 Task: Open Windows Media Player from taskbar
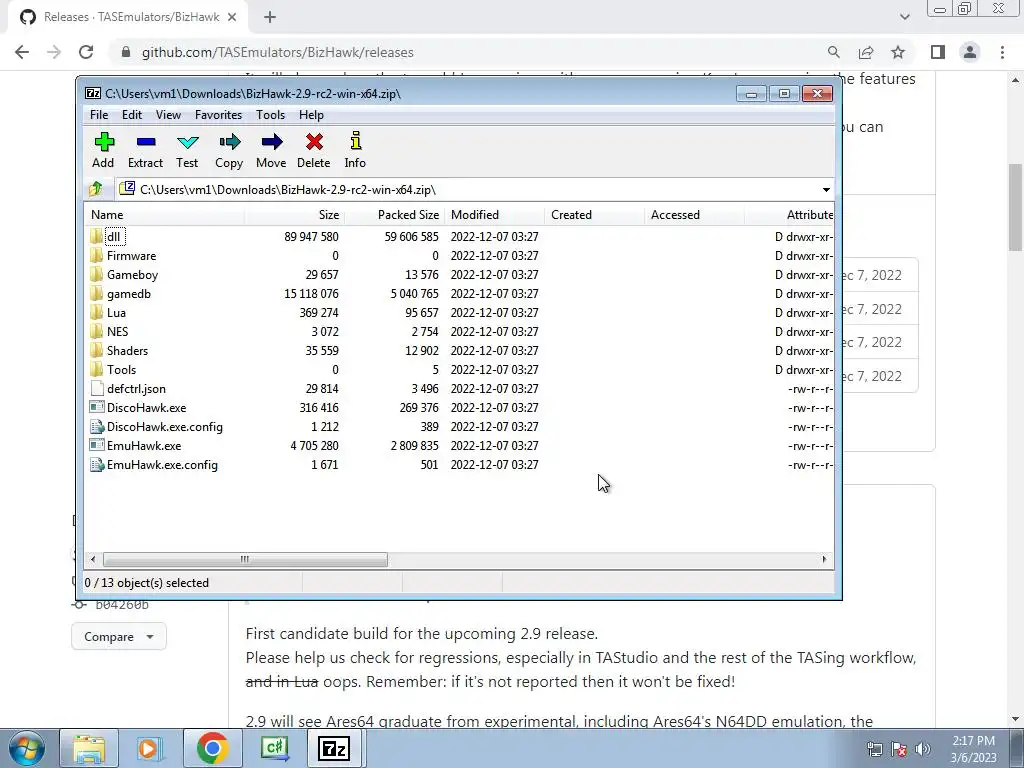point(150,748)
